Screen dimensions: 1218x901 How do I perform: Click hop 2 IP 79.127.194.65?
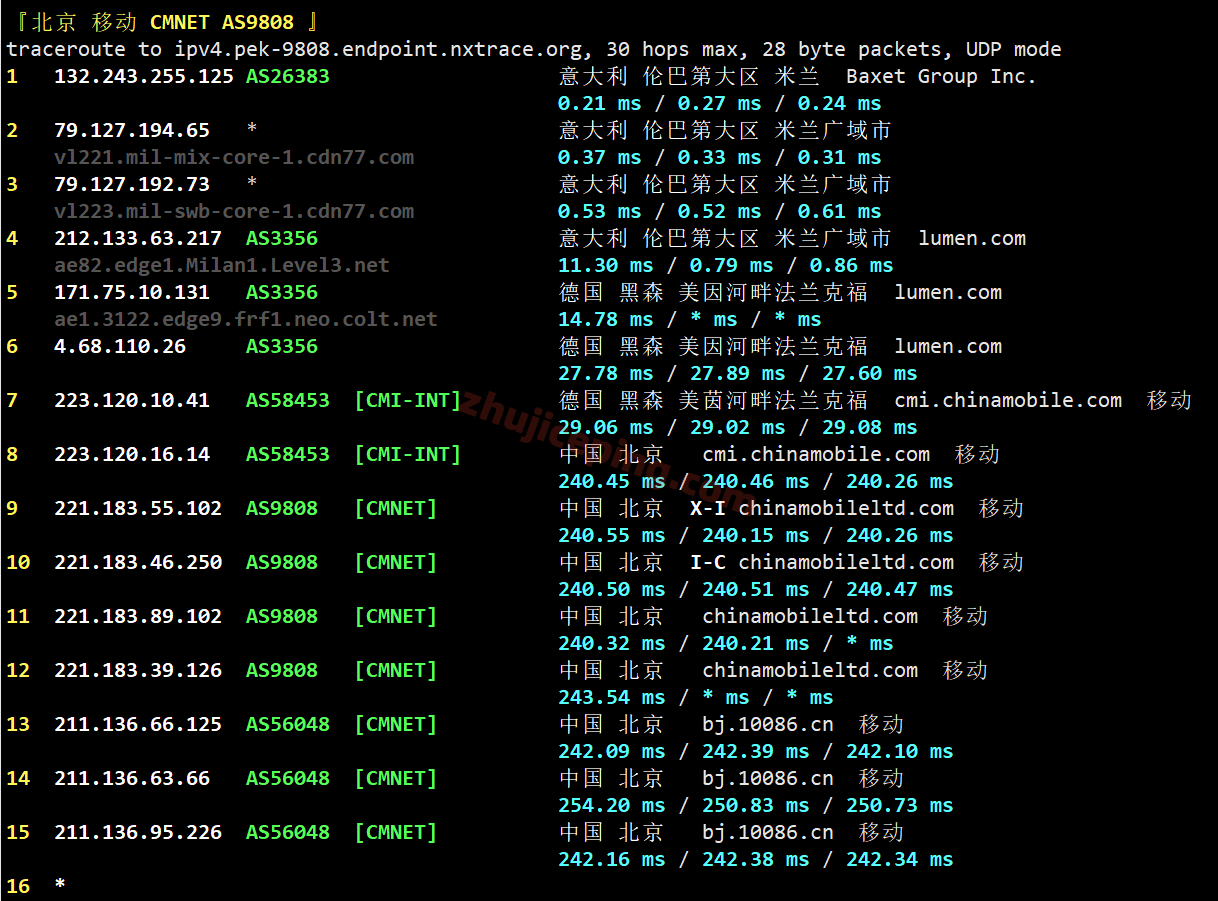[x=132, y=130]
